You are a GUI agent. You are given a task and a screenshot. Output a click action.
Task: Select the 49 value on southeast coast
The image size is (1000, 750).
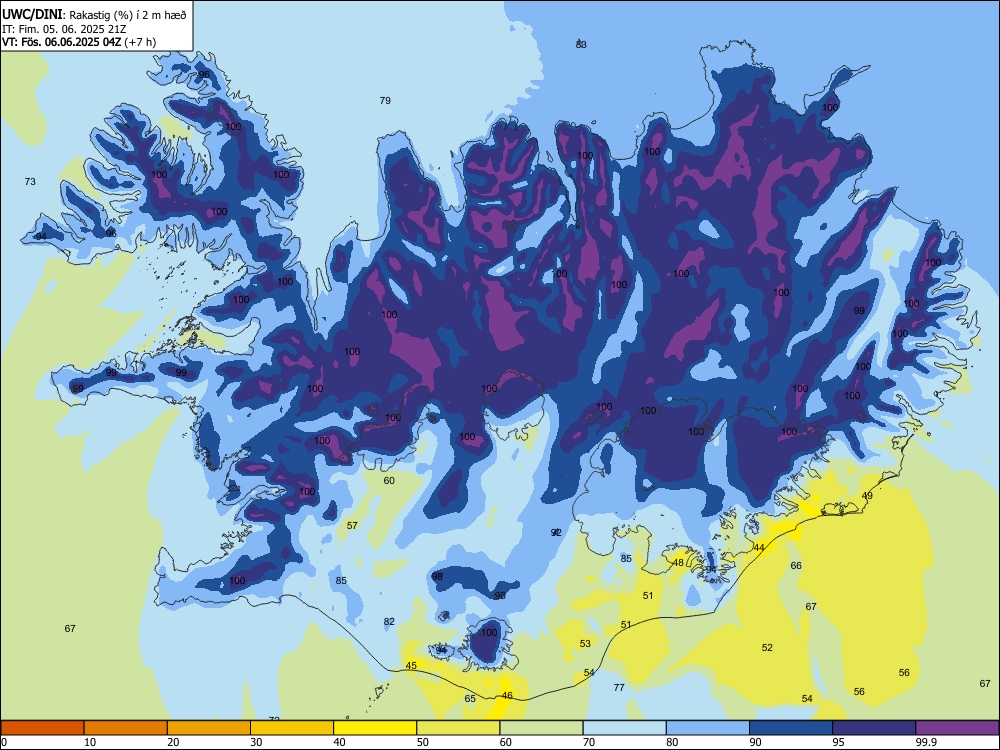(867, 496)
